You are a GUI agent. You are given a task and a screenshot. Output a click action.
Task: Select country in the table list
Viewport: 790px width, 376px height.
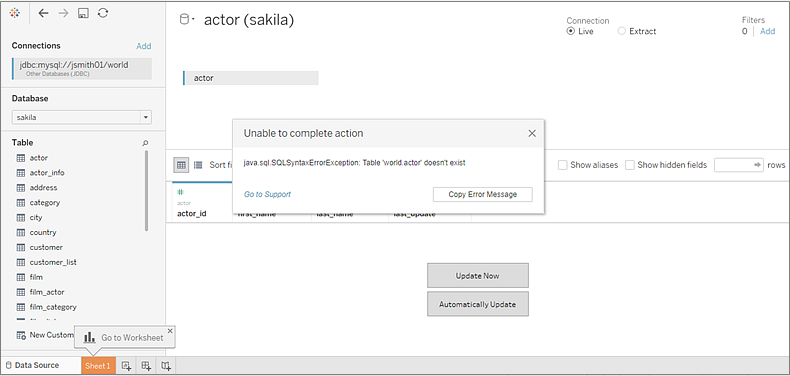(x=43, y=232)
